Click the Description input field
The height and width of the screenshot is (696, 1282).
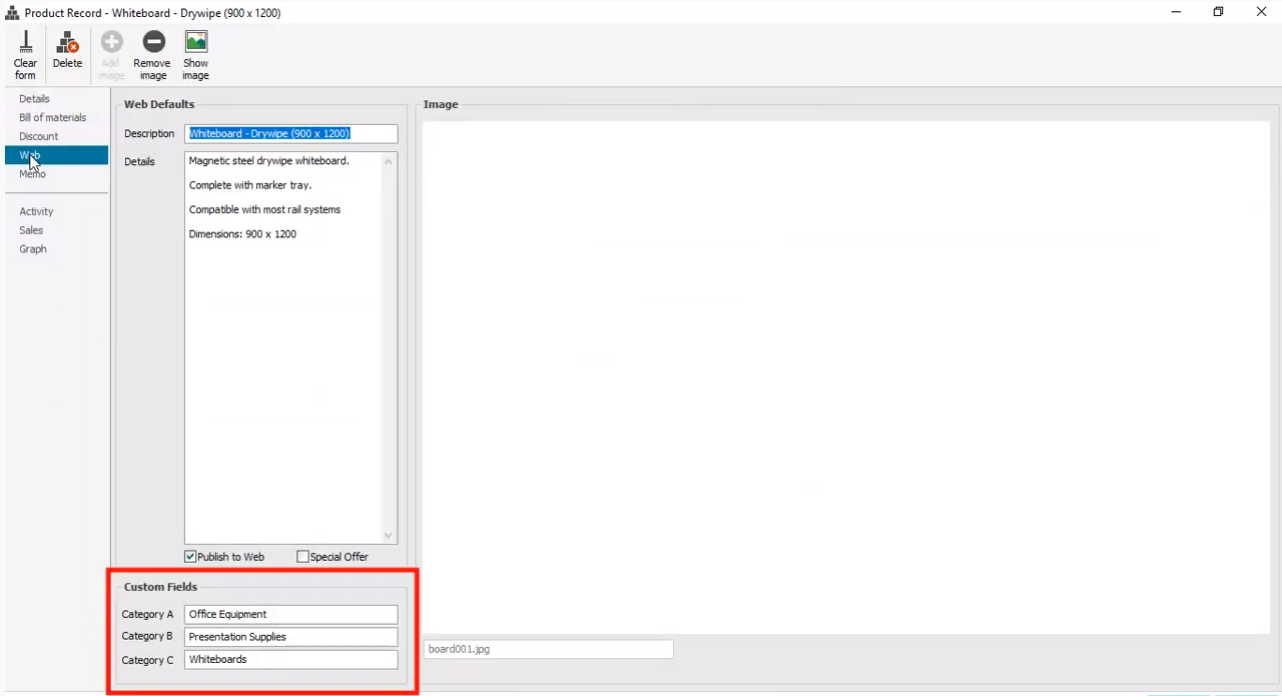[290, 134]
